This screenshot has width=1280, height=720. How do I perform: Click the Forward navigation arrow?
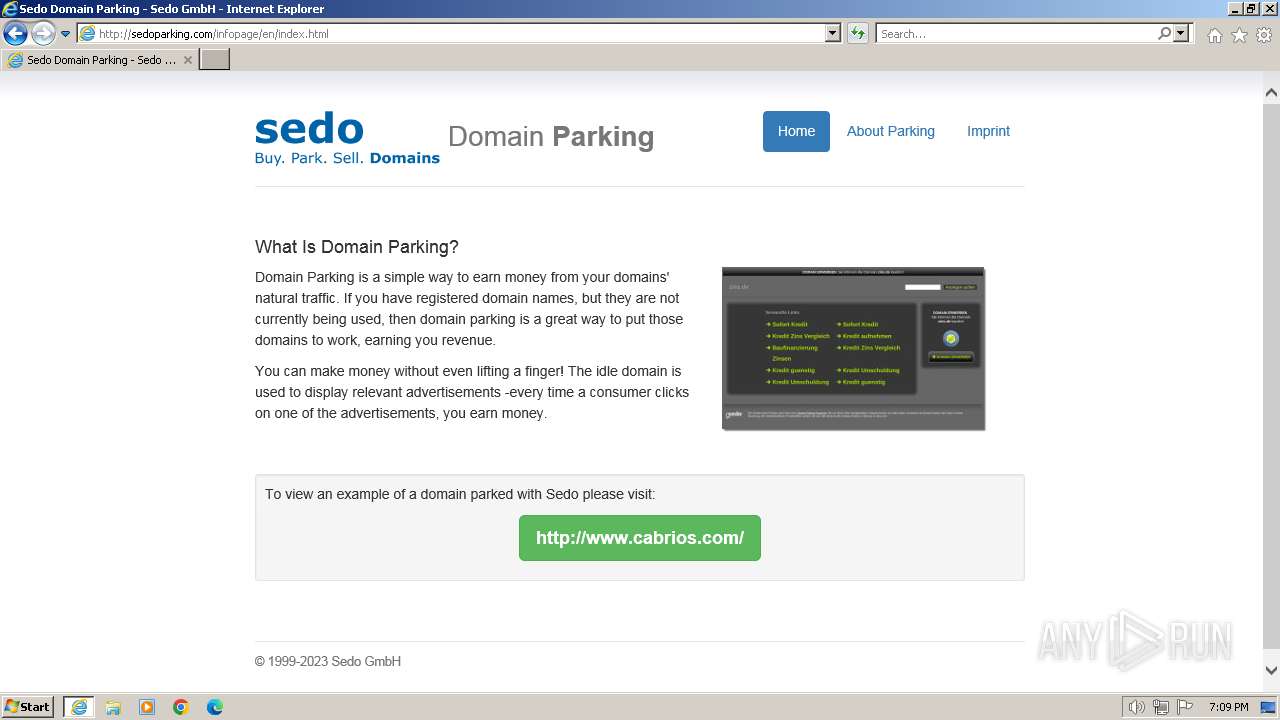click(43, 33)
